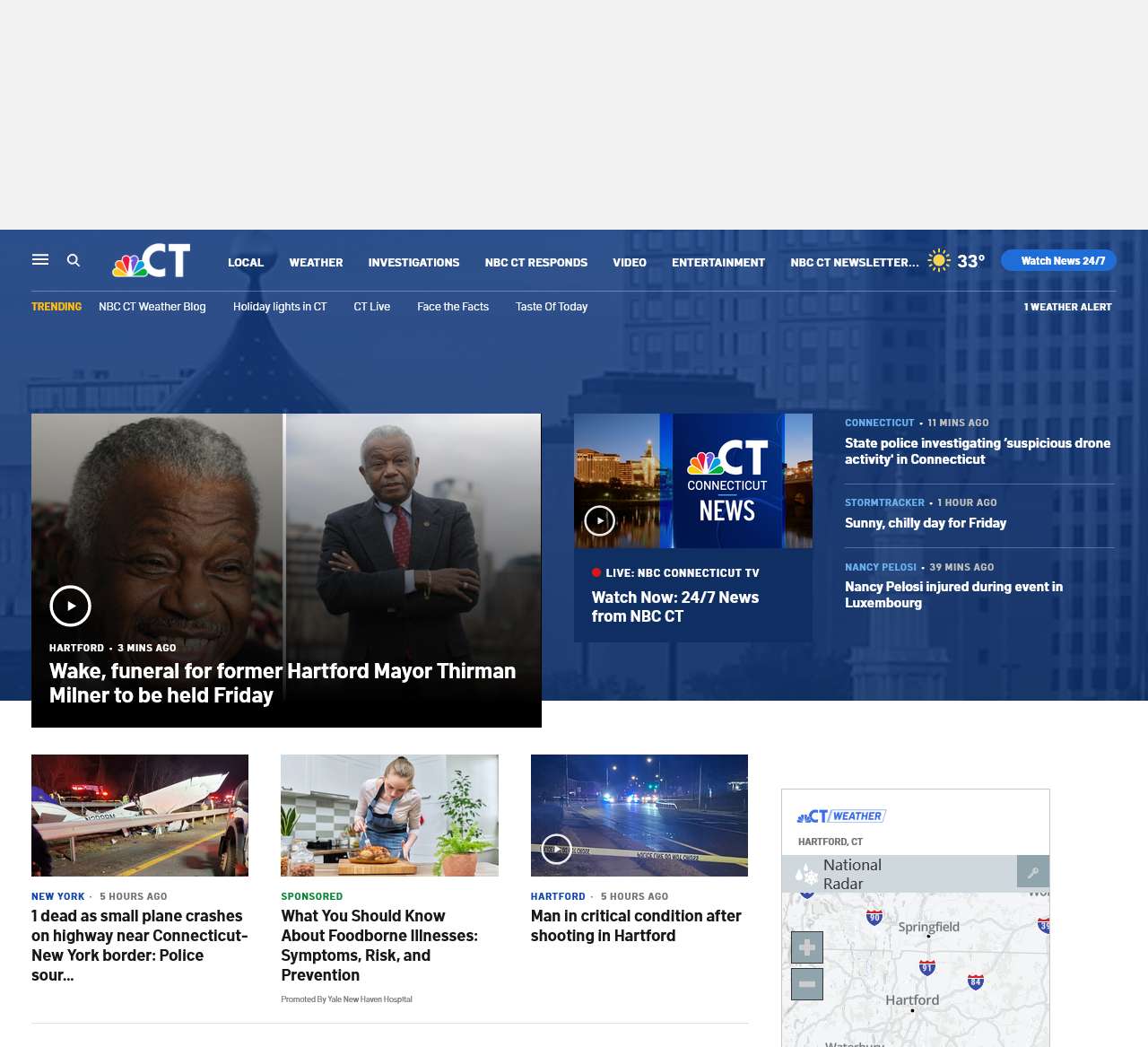Click Promoted By Yale New Haven Hospital
1148x1047 pixels.
[346, 999]
